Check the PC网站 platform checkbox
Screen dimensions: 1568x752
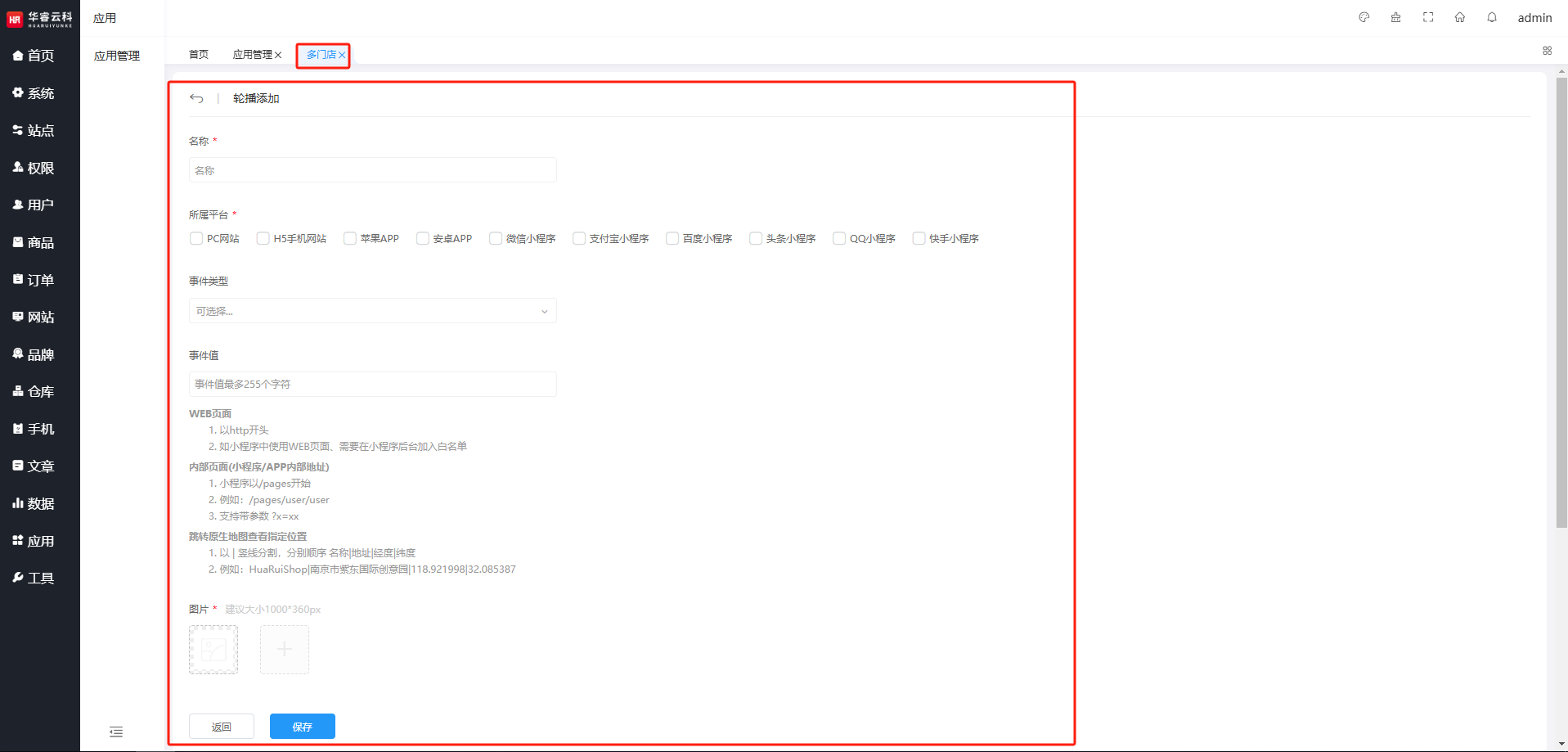(196, 239)
